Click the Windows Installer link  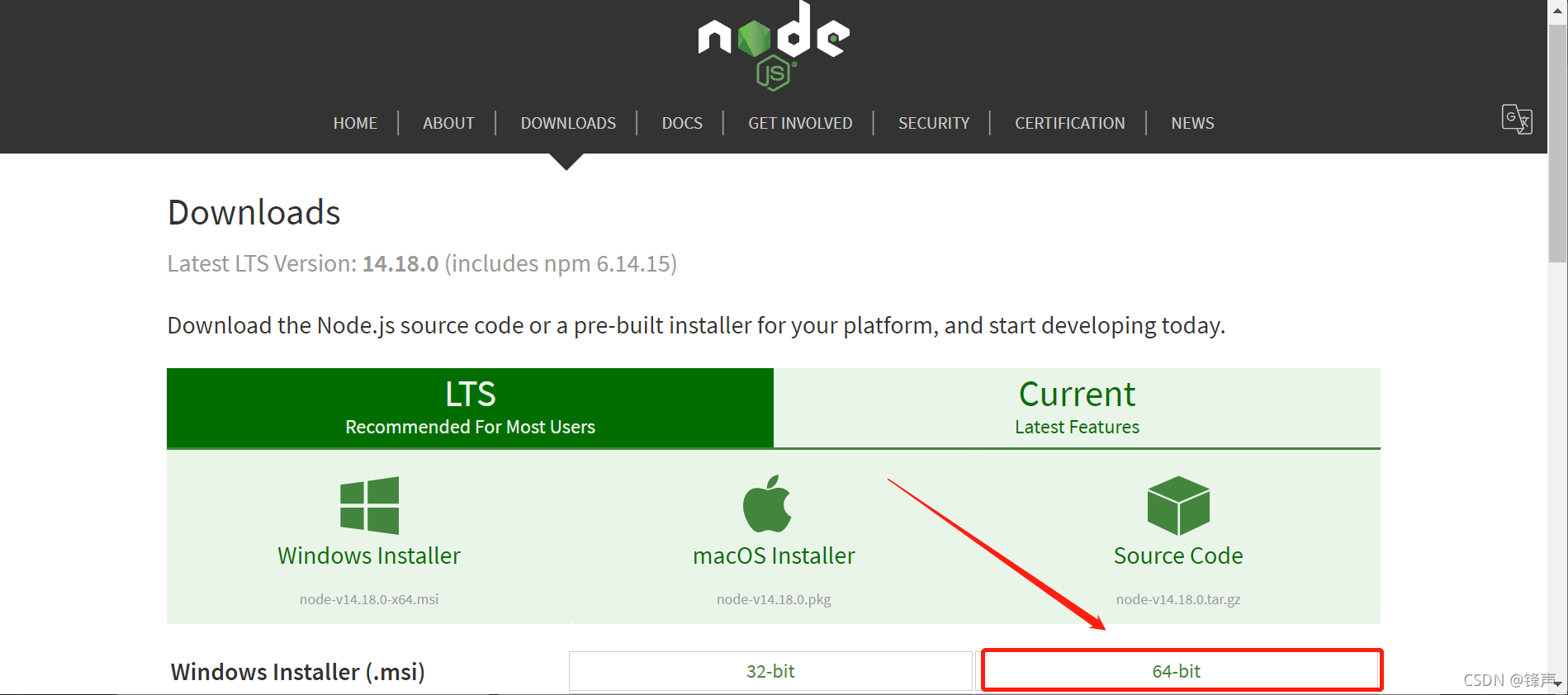(x=369, y=556)
